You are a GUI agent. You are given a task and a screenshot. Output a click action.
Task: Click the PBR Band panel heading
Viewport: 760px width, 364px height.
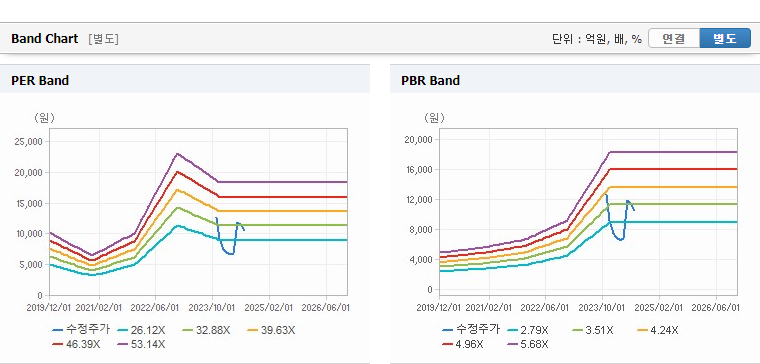coord(430,80)
